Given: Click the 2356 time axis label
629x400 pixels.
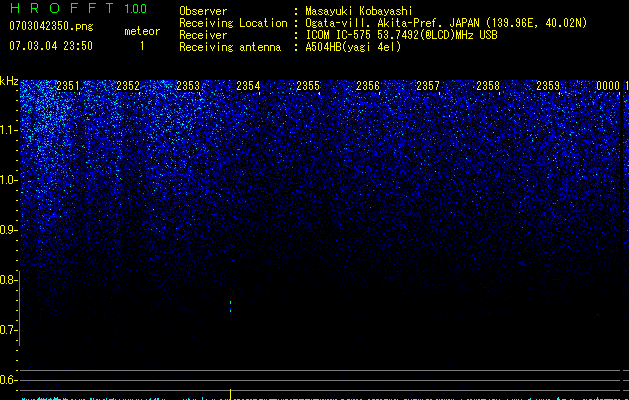Looking at the screenshot, I should [368, 86].
